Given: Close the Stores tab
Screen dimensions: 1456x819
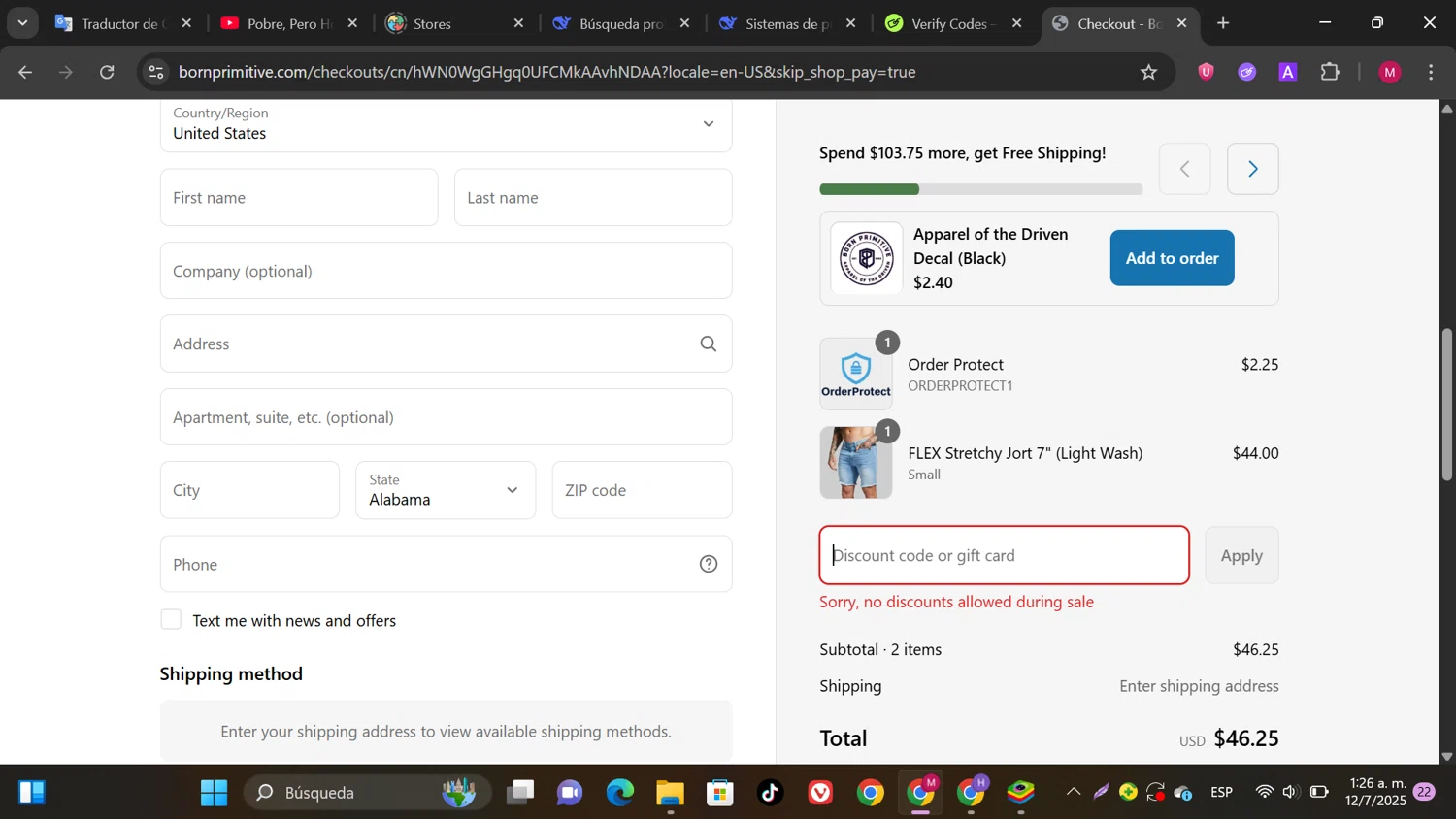Looking at the screenshot, I should pos(518,23).
